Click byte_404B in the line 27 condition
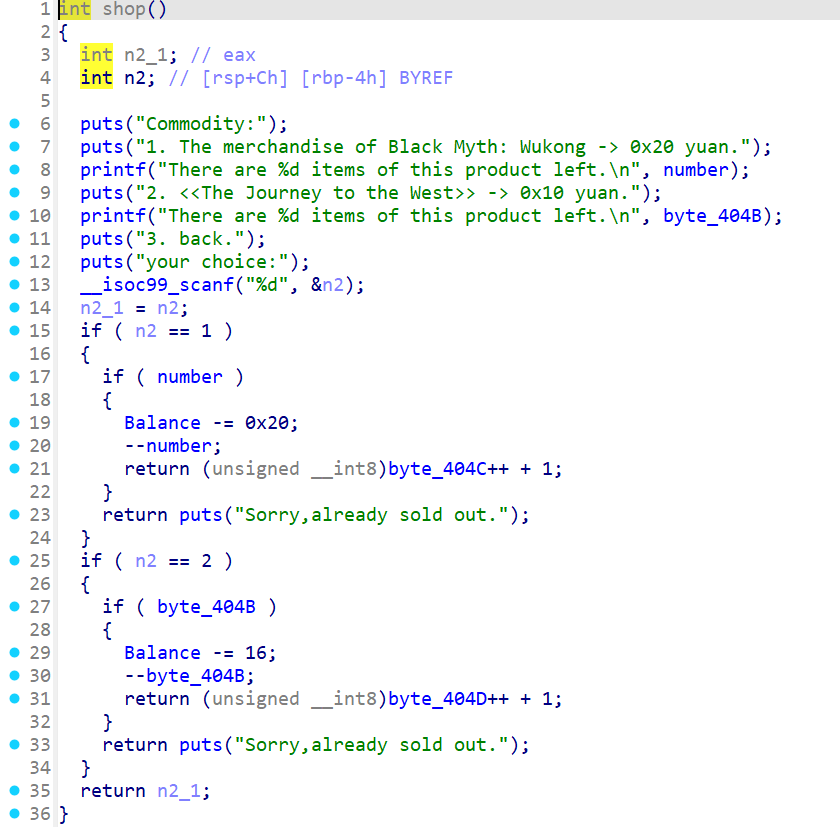 click(x=206, y=607)
